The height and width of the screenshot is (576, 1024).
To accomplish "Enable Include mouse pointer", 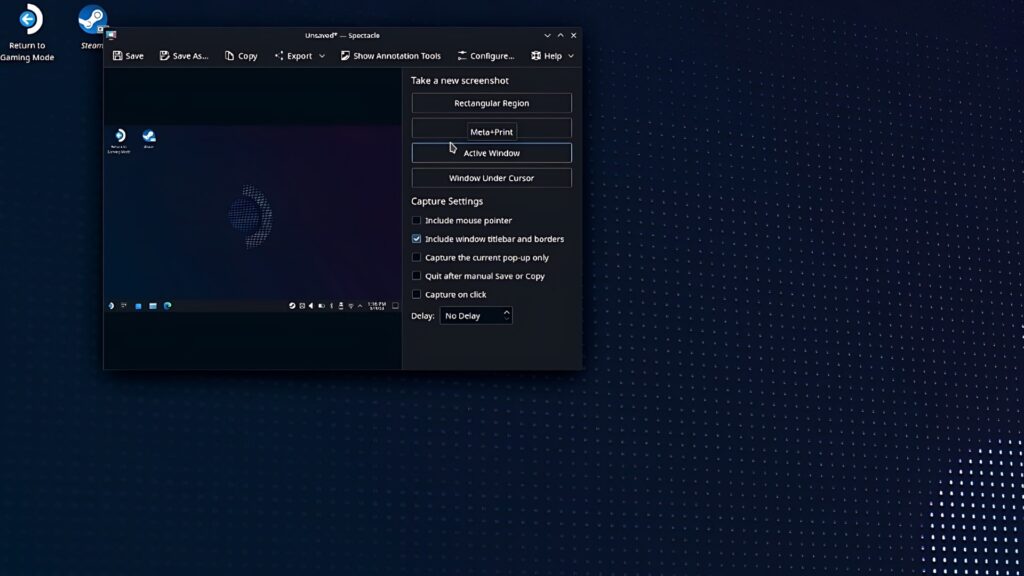I will coord(417,220).
